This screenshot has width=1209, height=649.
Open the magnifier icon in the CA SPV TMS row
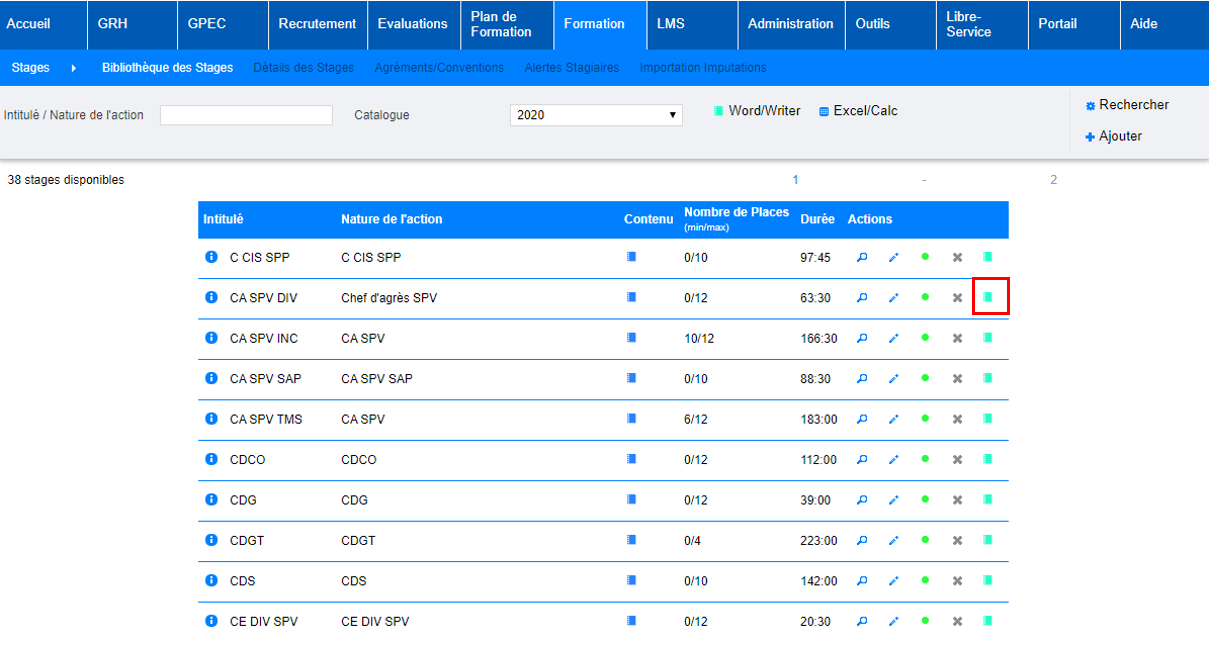pyautogui.click(x=862, y=419)
